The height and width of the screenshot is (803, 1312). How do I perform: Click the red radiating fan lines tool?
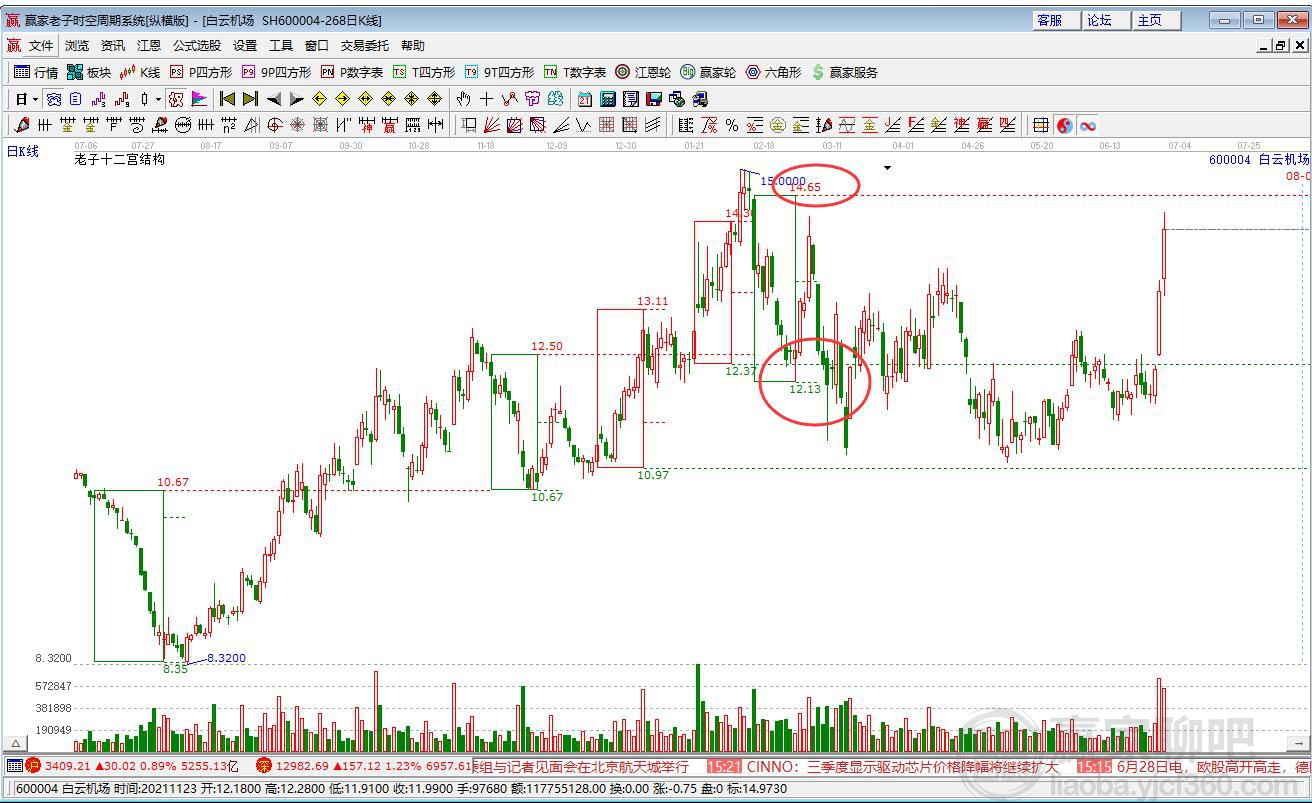[491, 125]
